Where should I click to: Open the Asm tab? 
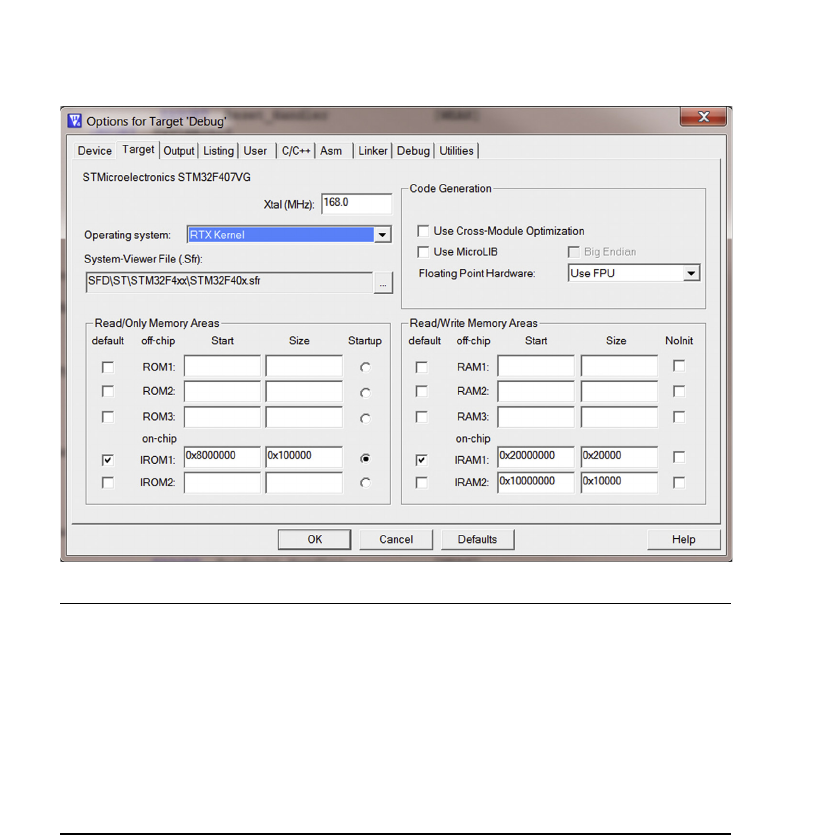coord(331,151)
